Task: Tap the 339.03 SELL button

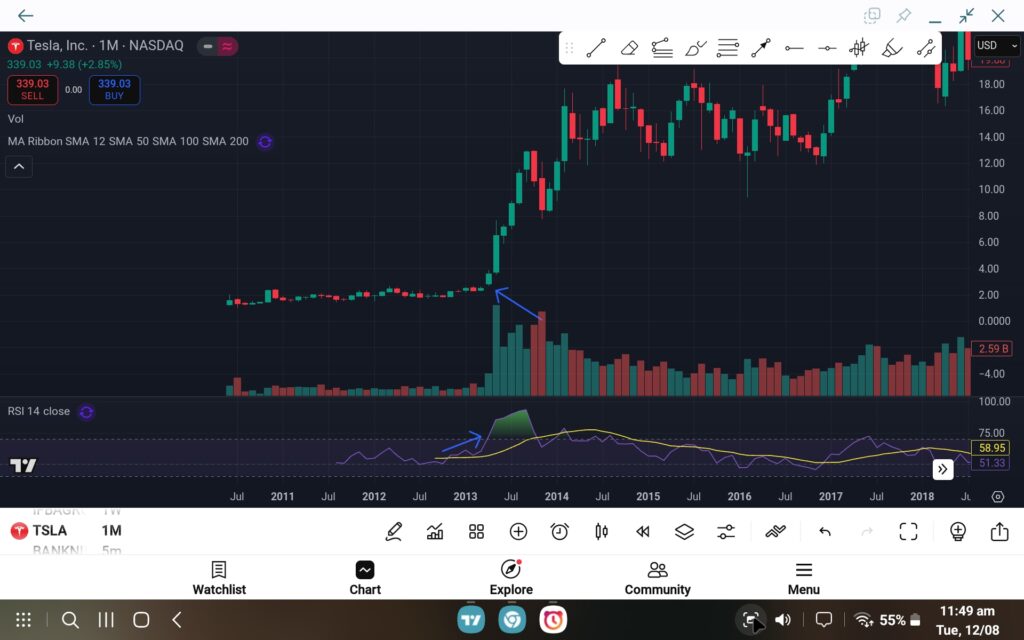Action: tap(32, 89)
